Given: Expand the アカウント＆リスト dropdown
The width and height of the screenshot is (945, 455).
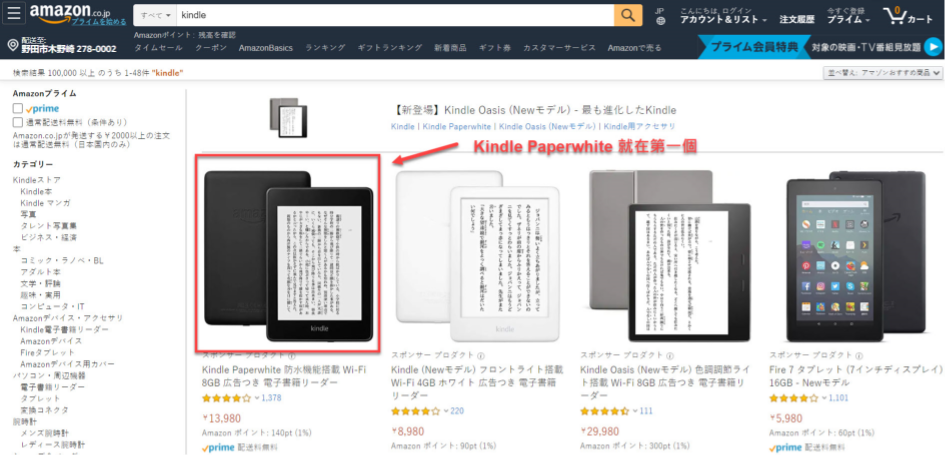Looking at the screenshot, I should point(723,19).
